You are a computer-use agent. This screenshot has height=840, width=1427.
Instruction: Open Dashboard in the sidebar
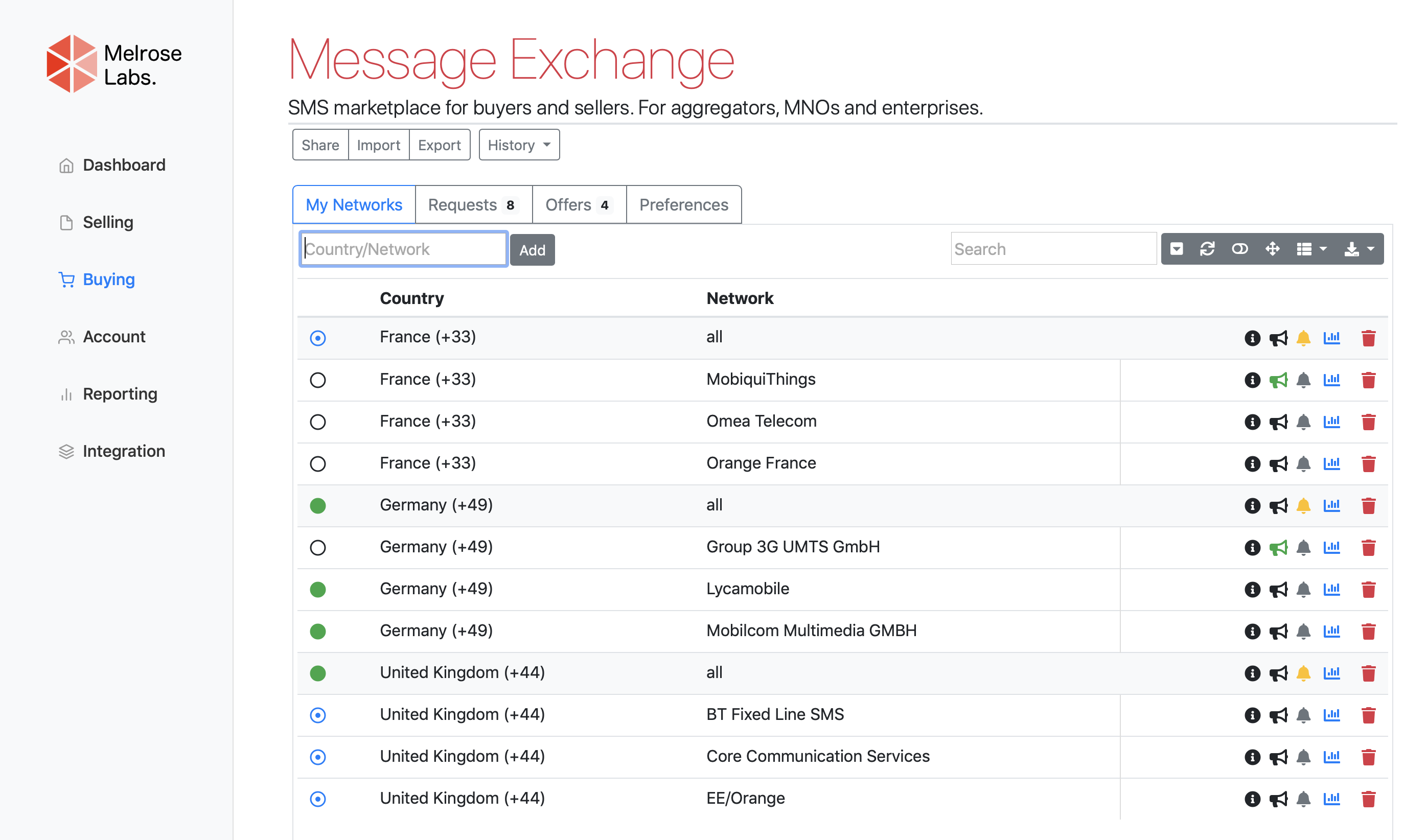(112, 165)
